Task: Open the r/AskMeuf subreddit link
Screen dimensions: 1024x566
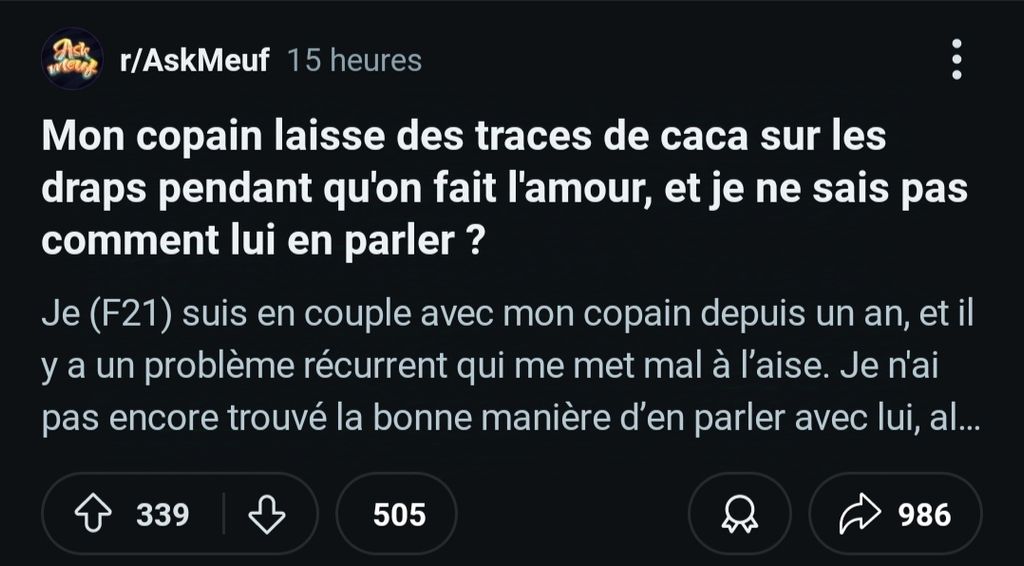Action: [195, 61]
